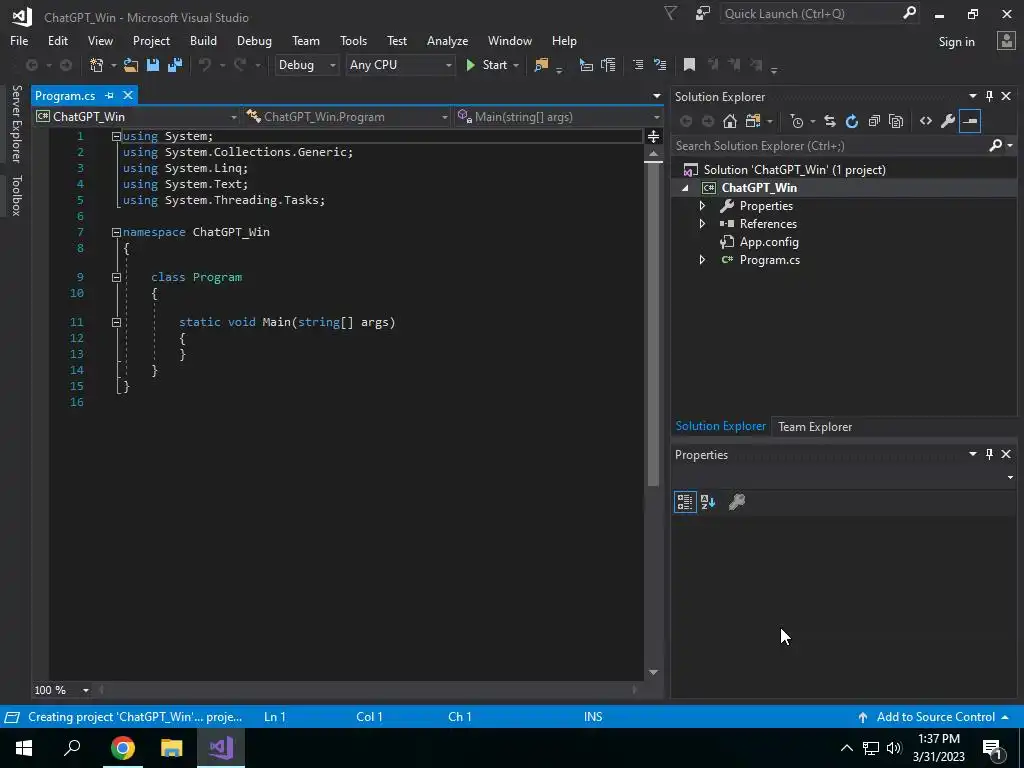Open the Analyze menu
Viewport: 1024px width, 768px height.
[447, 40]
